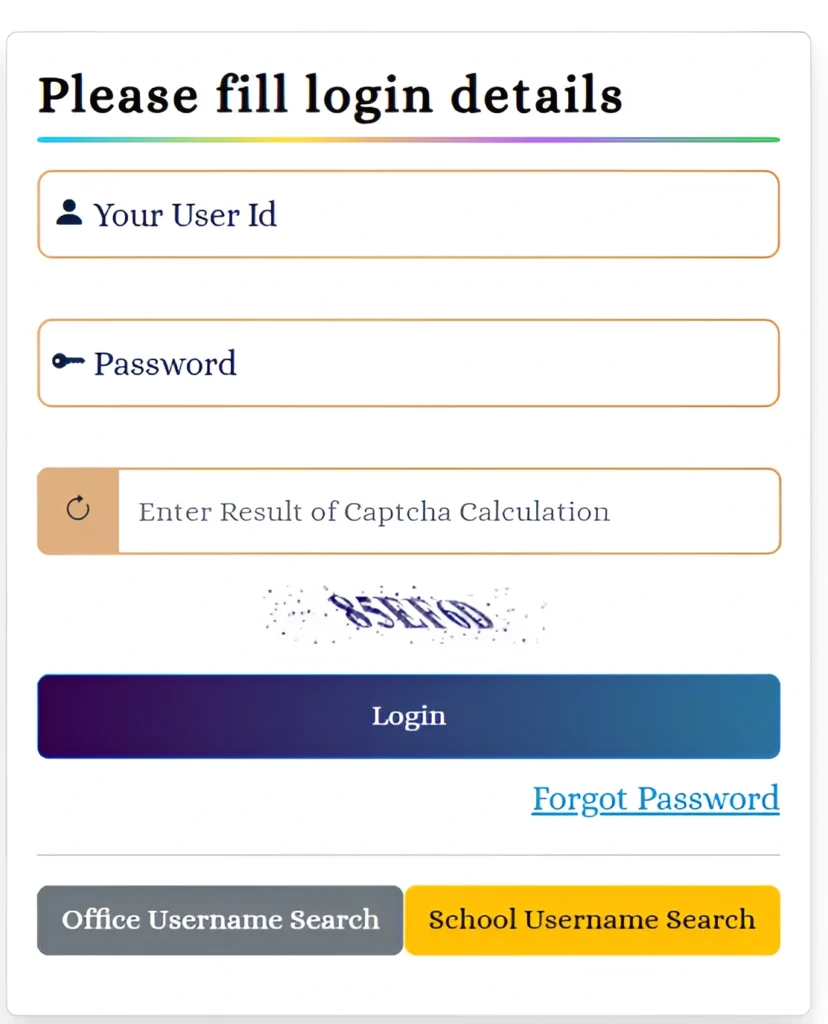
Task: Click the School Username Search button
Action: click(592, 920)
